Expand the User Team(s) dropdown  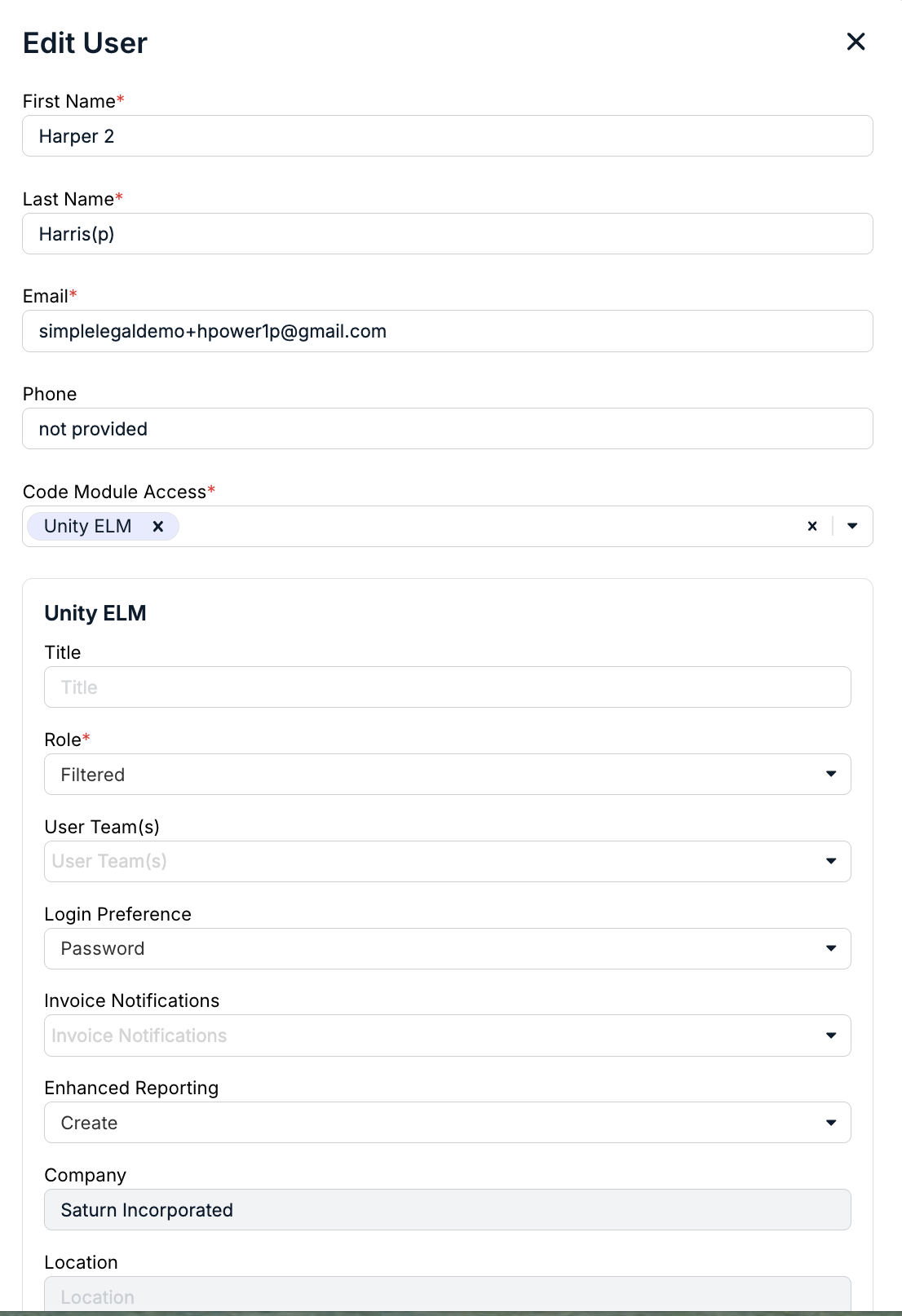click(448, 862)
